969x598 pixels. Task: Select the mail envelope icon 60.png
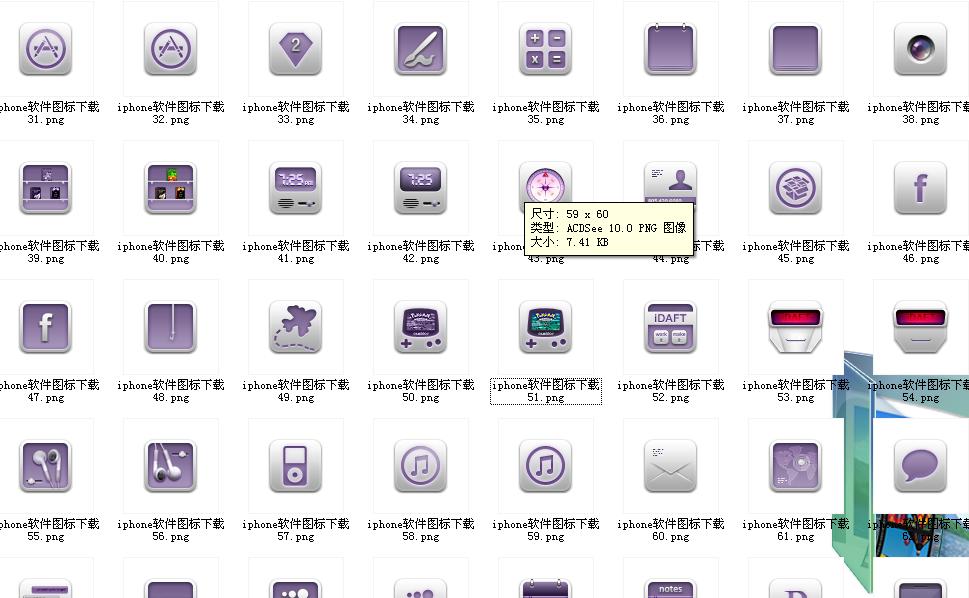[671, 466]
